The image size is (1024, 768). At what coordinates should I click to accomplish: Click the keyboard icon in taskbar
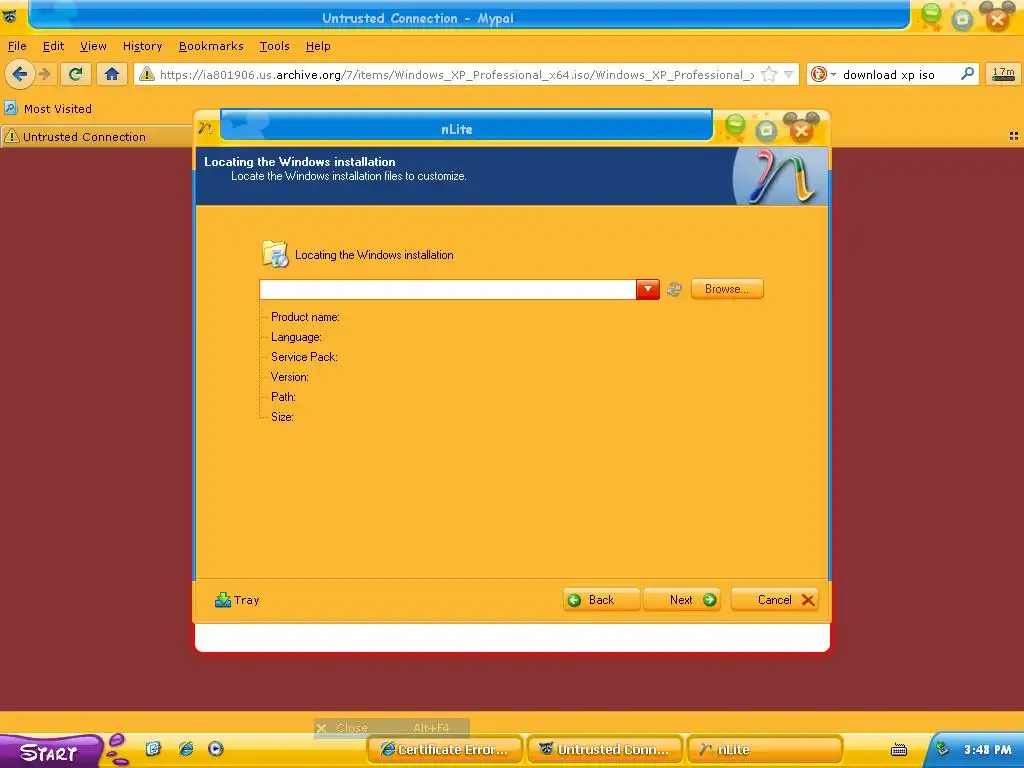point(899,750)
